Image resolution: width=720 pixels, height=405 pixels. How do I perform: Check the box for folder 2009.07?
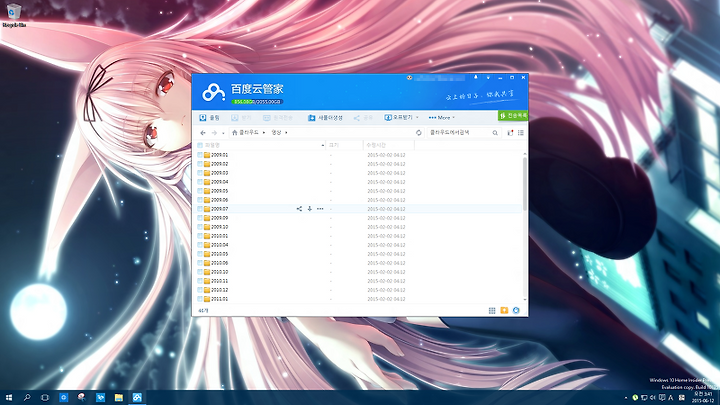(x=200, y=209)
